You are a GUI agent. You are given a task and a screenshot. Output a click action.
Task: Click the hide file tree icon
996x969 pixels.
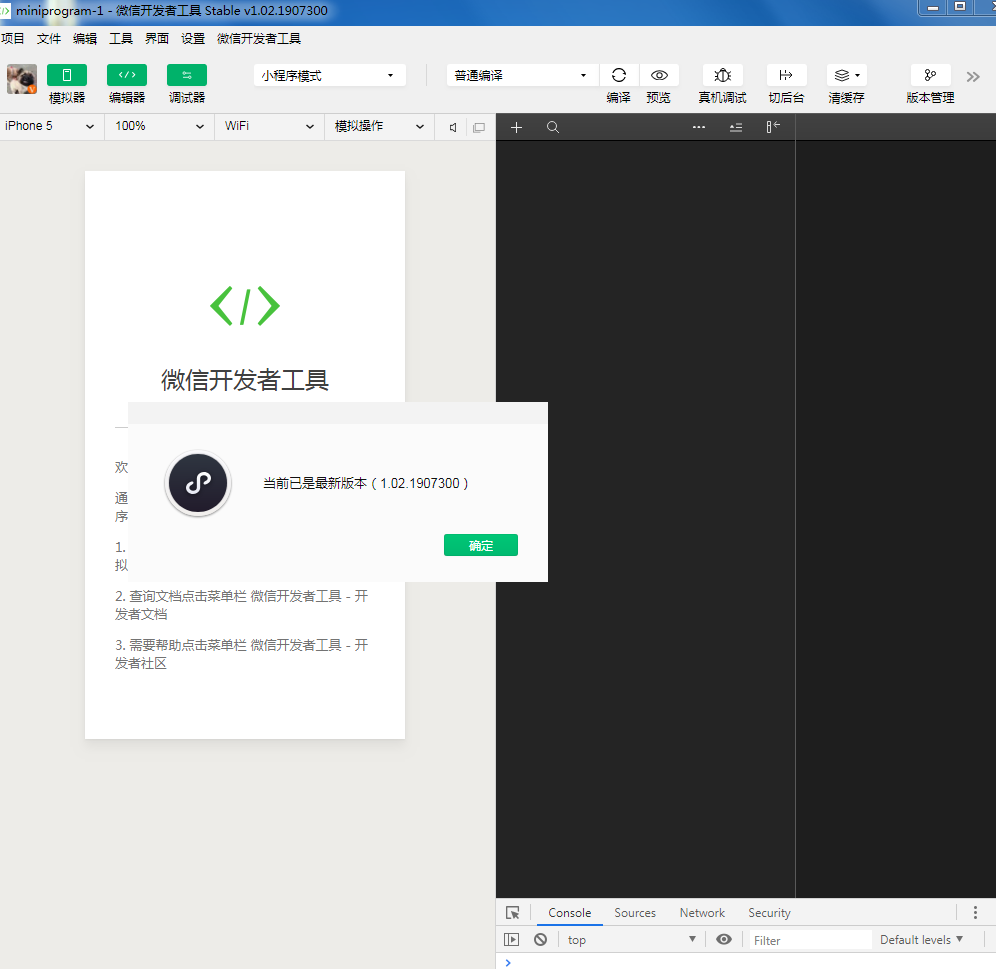pos(772,127)
